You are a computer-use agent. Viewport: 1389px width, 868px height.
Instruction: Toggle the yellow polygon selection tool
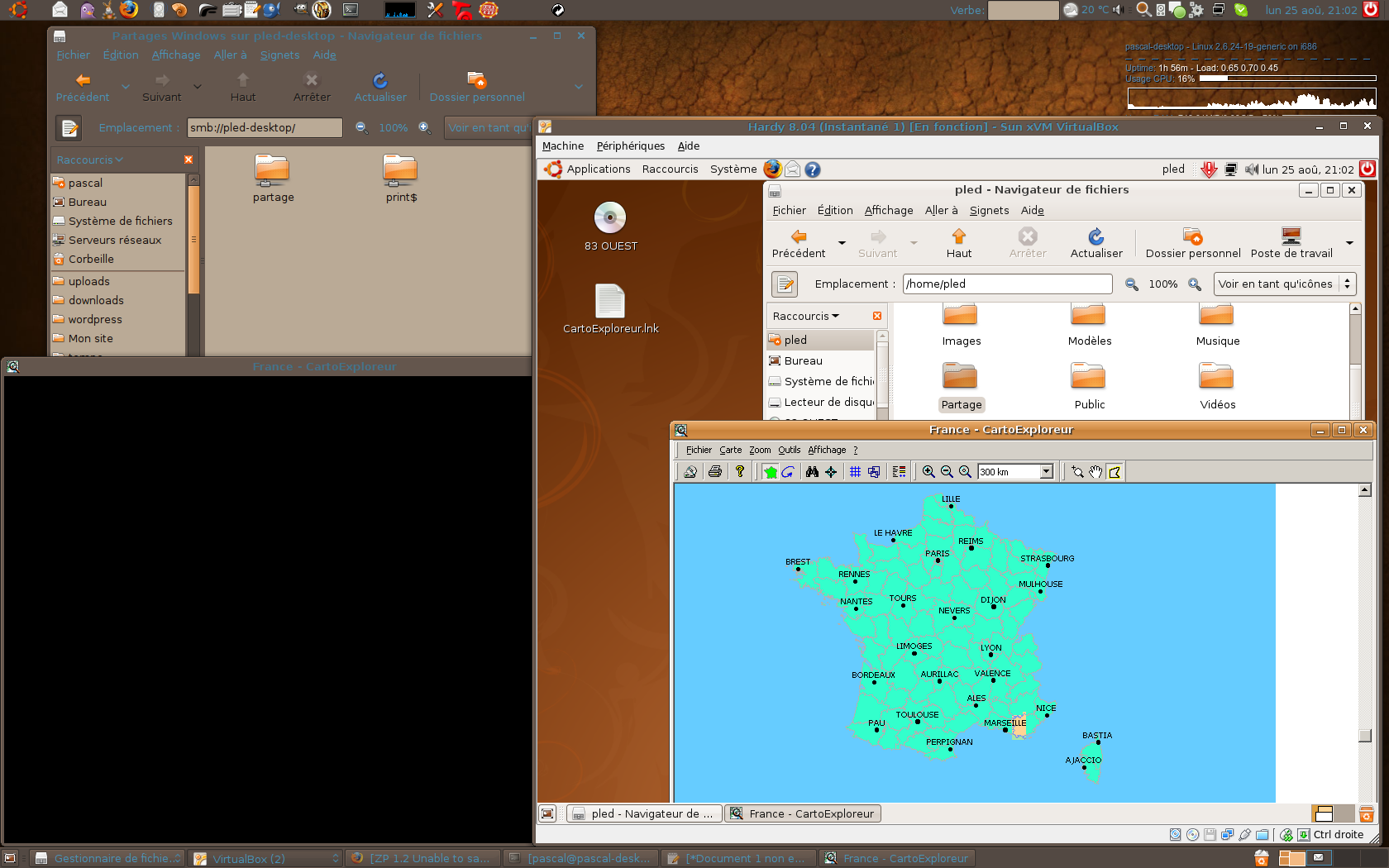coord(1115,472)
